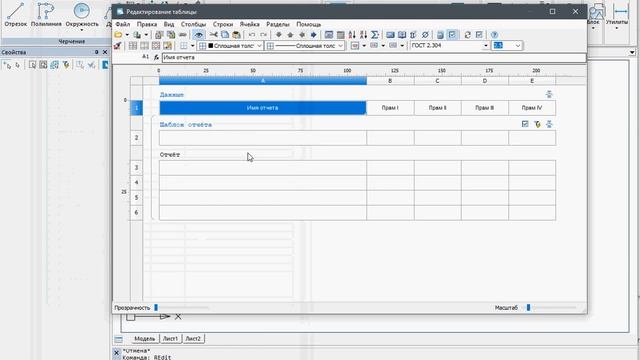Open the Правка menu
This screenshot has height=360, width=640.
click(x=147, y=24)
